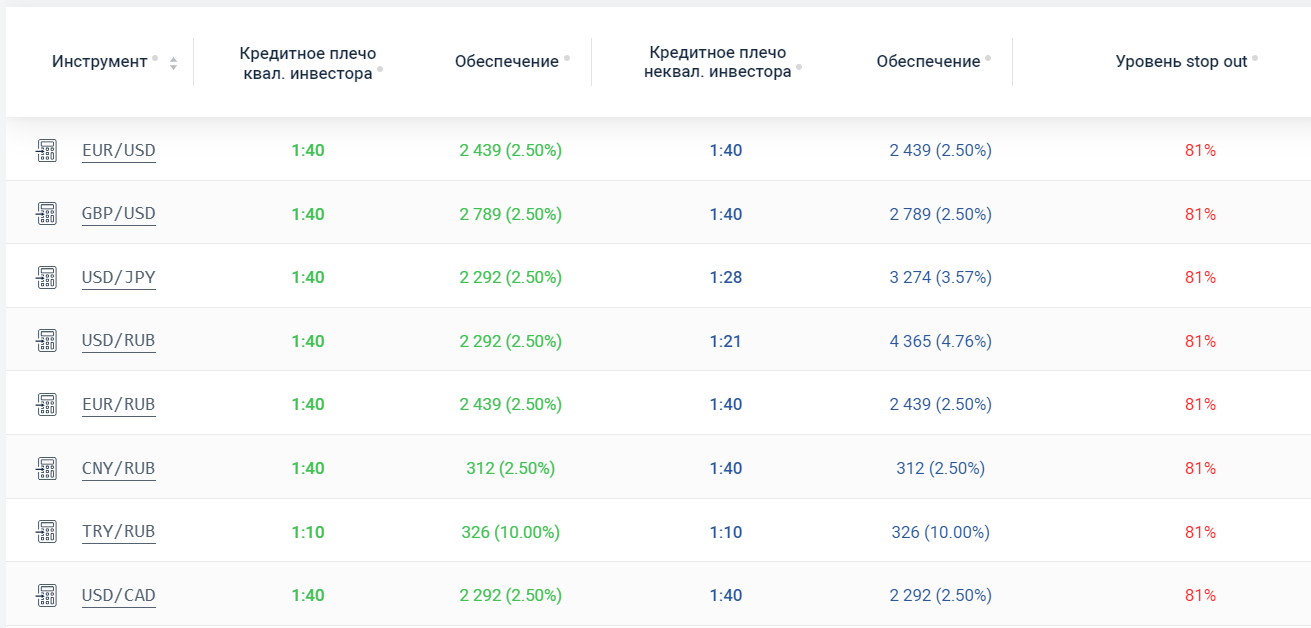Click blue 2 789 (2.50%) in GBP/USD row

[x=941, y=214]
